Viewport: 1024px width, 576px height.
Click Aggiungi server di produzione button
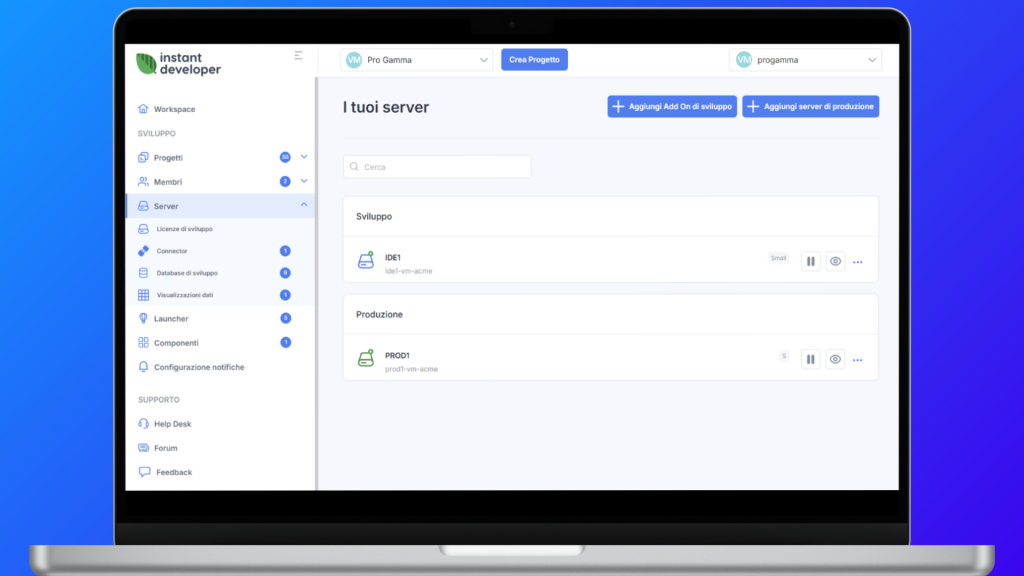810,106
